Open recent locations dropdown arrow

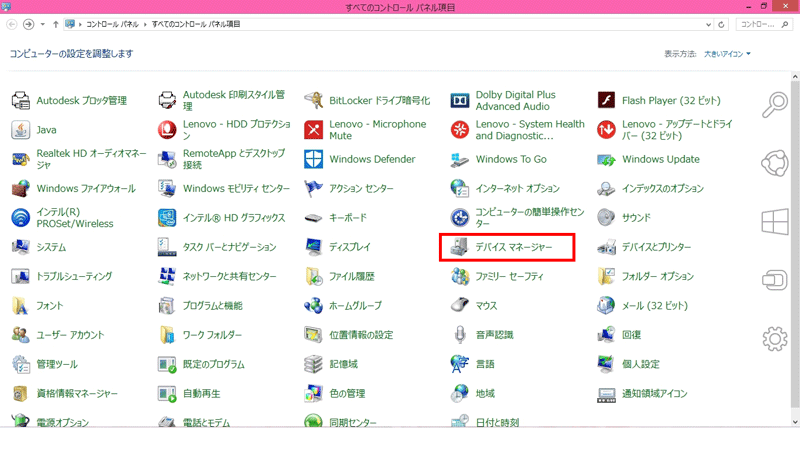point(42,24)
